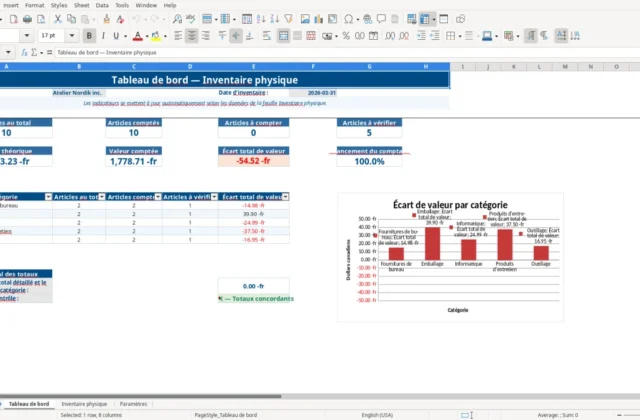
Task: Click the Copy icon
Action: pyautogui.click(x=71, y=19)
